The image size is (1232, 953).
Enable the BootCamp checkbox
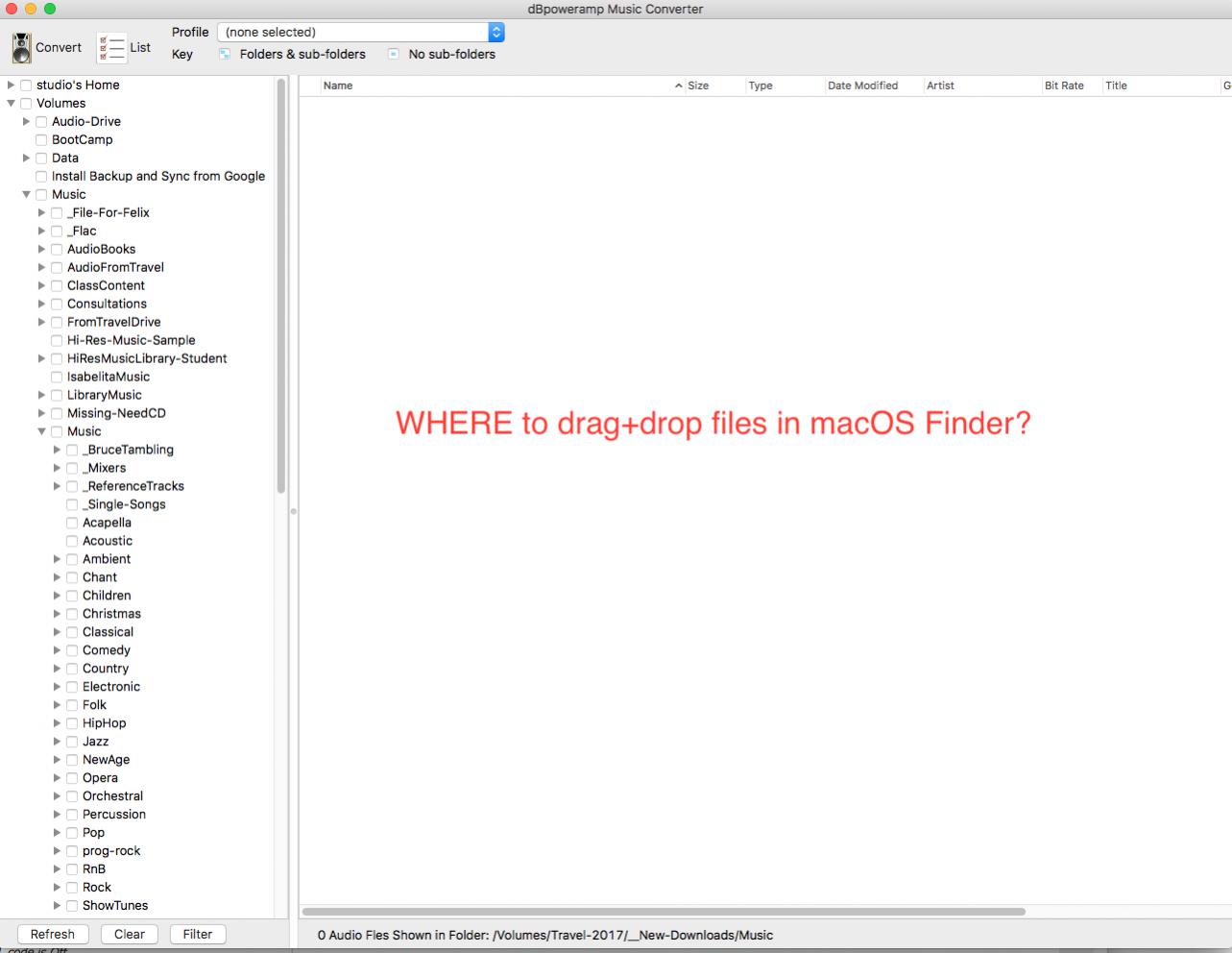pos(41,140)
